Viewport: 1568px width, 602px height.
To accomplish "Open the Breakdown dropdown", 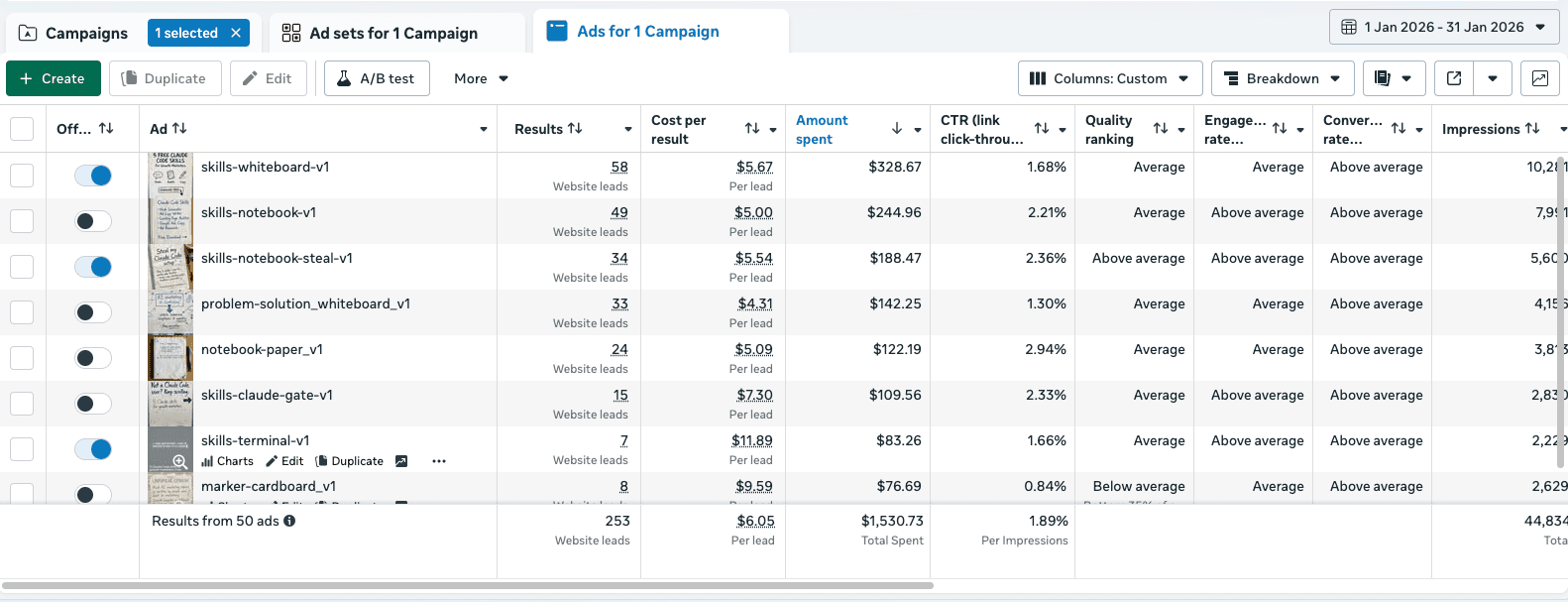I will 1283,78.
